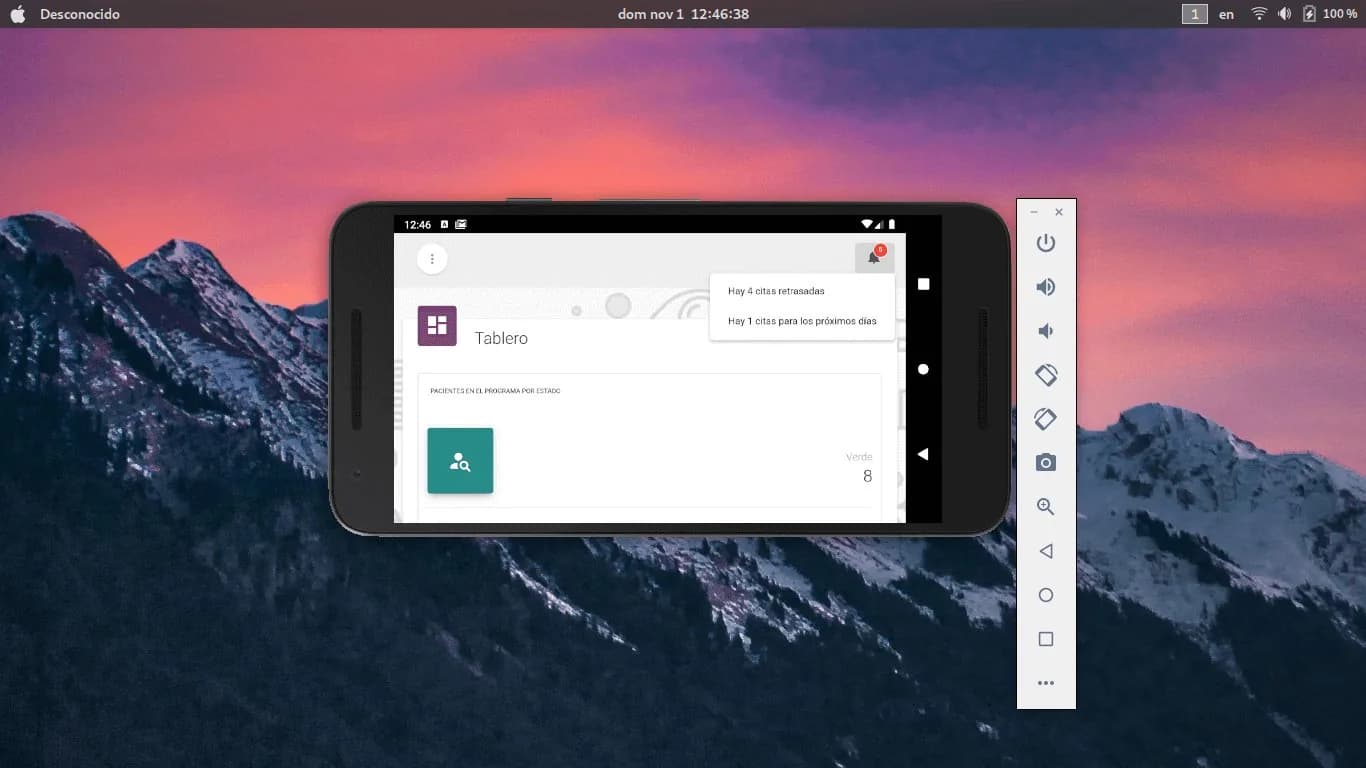Click the battery 100 % indicator

pos(1330,14)
